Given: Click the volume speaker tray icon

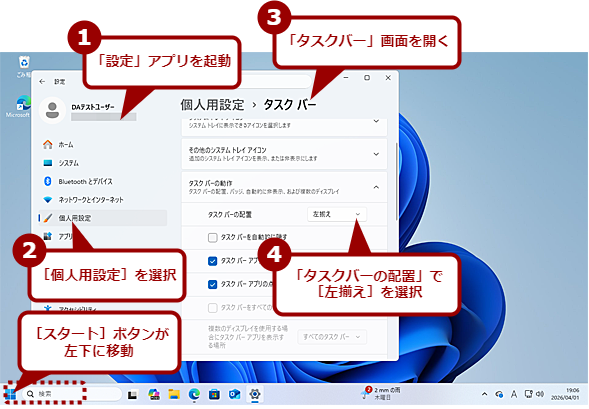Looking at the screenshot, I should (x=540, y=394).
